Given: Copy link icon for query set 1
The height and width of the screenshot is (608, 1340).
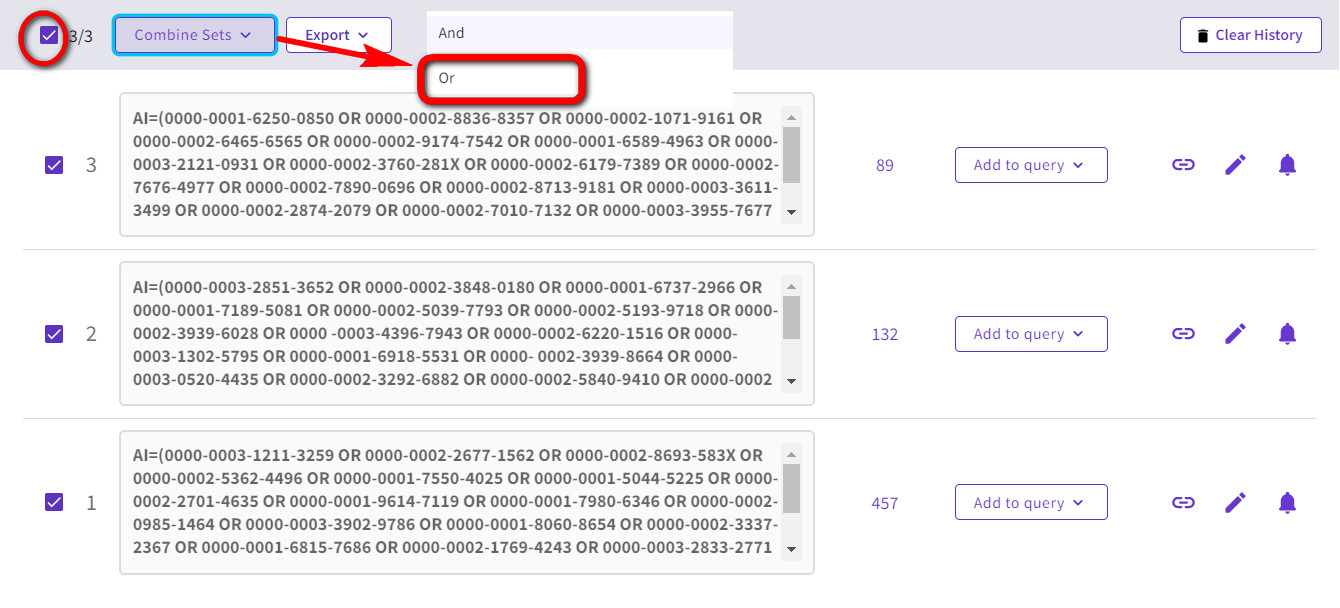Looking at the screenshot, I should point(1183,503).
